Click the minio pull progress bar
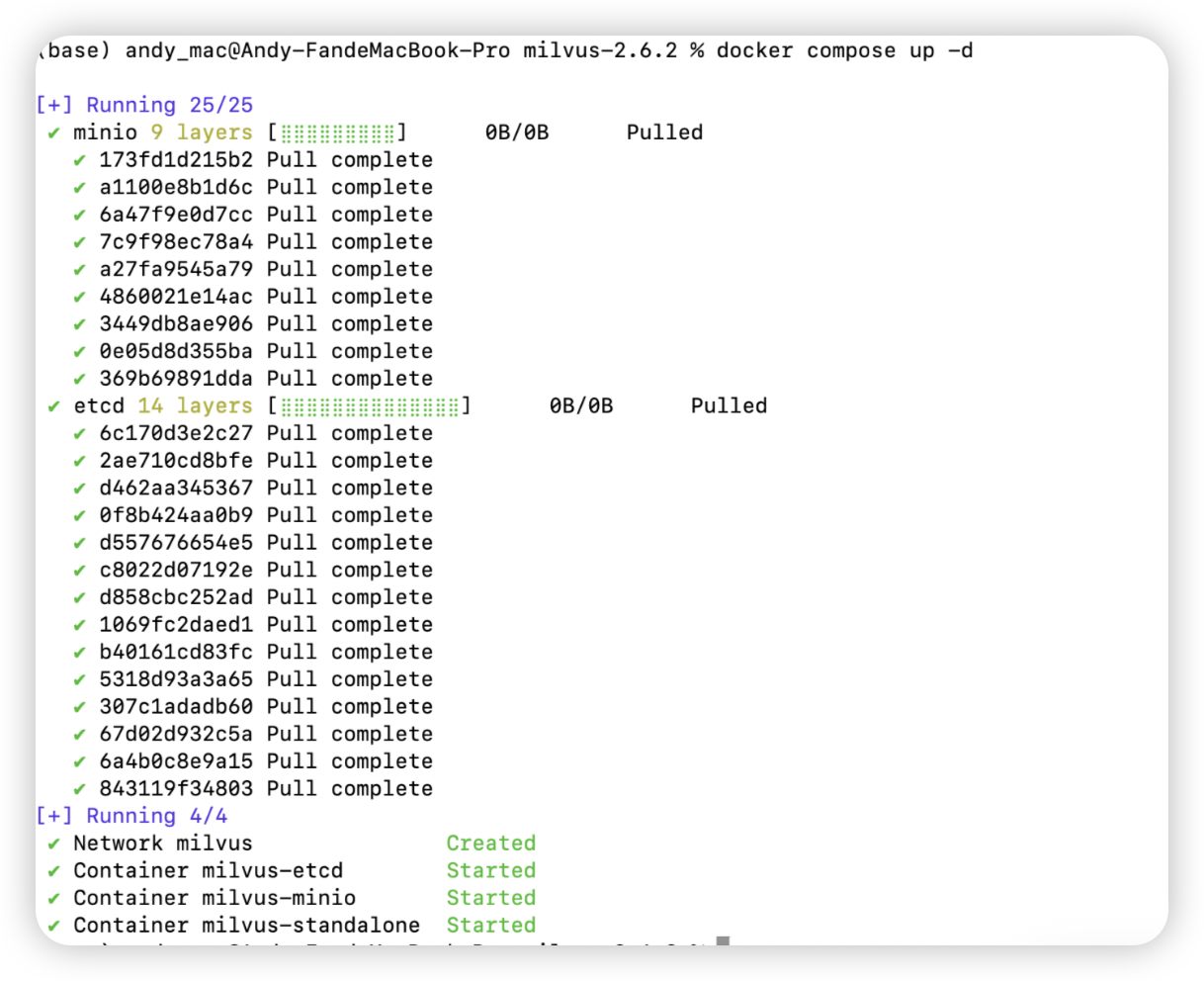1204x981 pixels. pyautogui.click(x=337, y=133)
